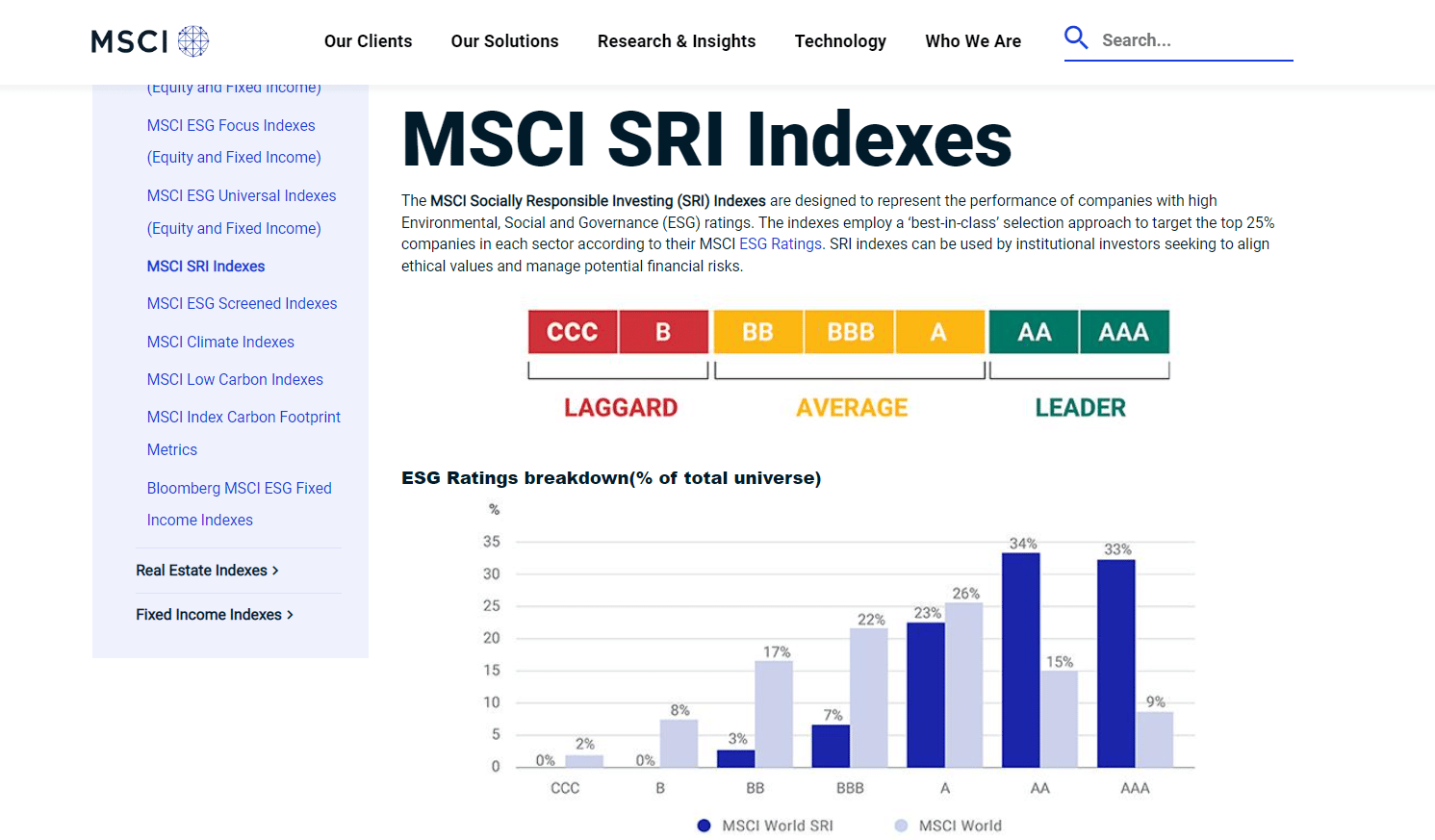The width and height of the screenshot is (1435, 840).
Task: Click the 17% light BB bar
Action: point(774,714)
